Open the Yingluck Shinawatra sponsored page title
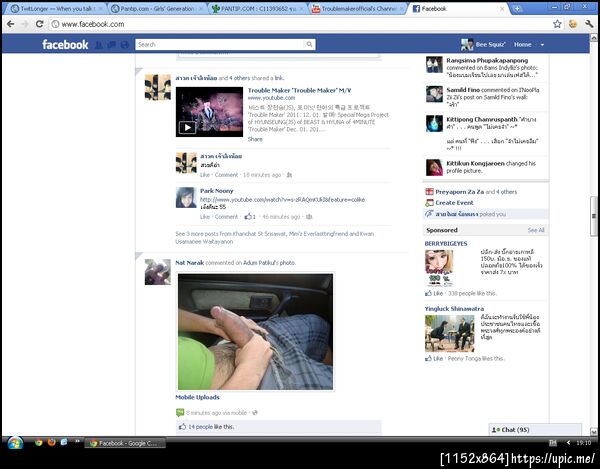Image resolution: width=600 pixels, height=469 pixels. [454, 309]
